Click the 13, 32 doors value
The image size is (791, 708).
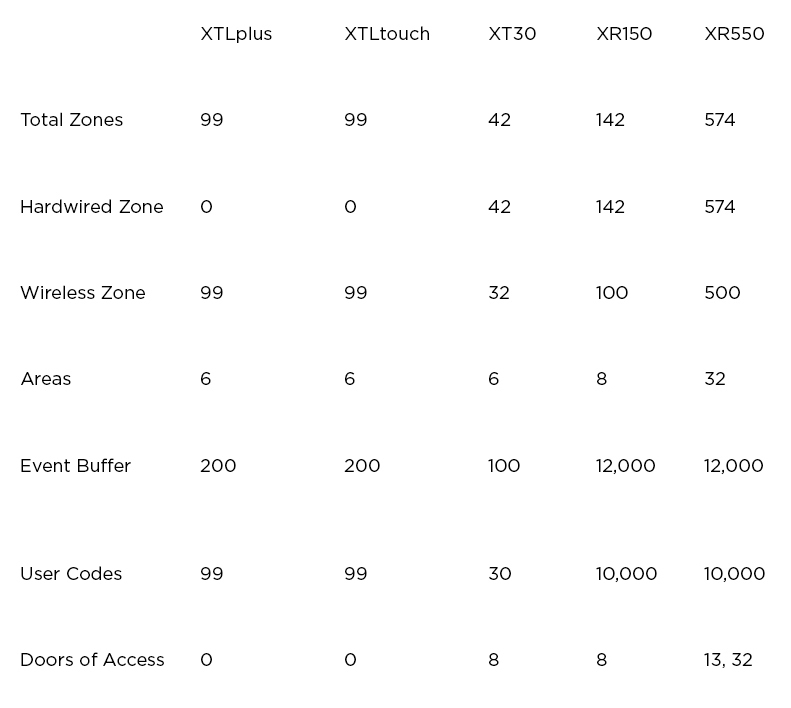point(728,660)
